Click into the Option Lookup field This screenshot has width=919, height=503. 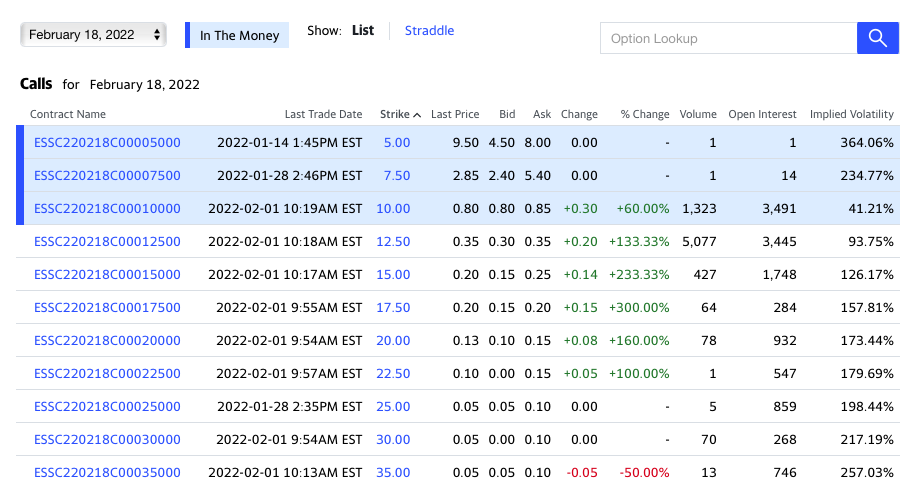729,38
